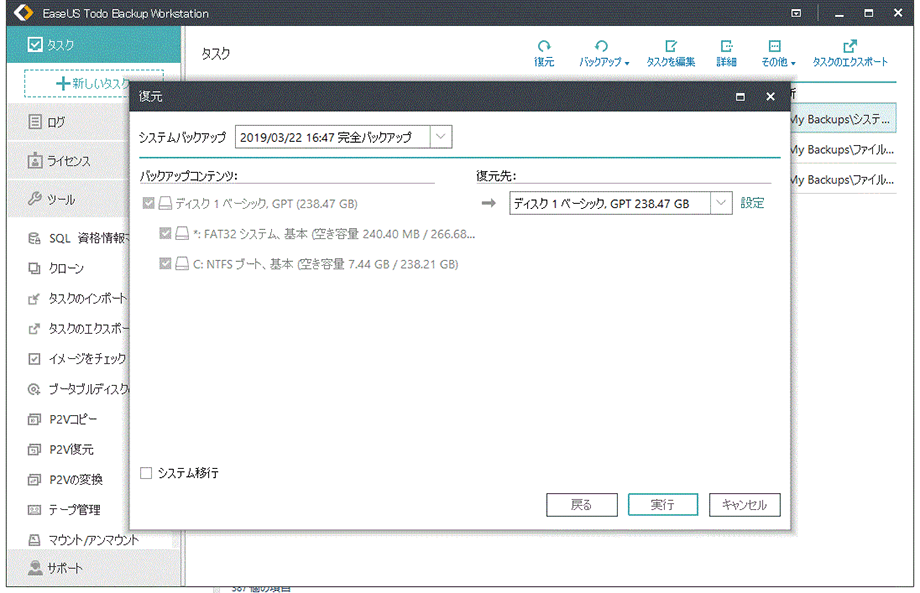Open the バックアップ toolbar dropdown
The width and height of the screenshot is (920, 593).
tap(604, 53)
